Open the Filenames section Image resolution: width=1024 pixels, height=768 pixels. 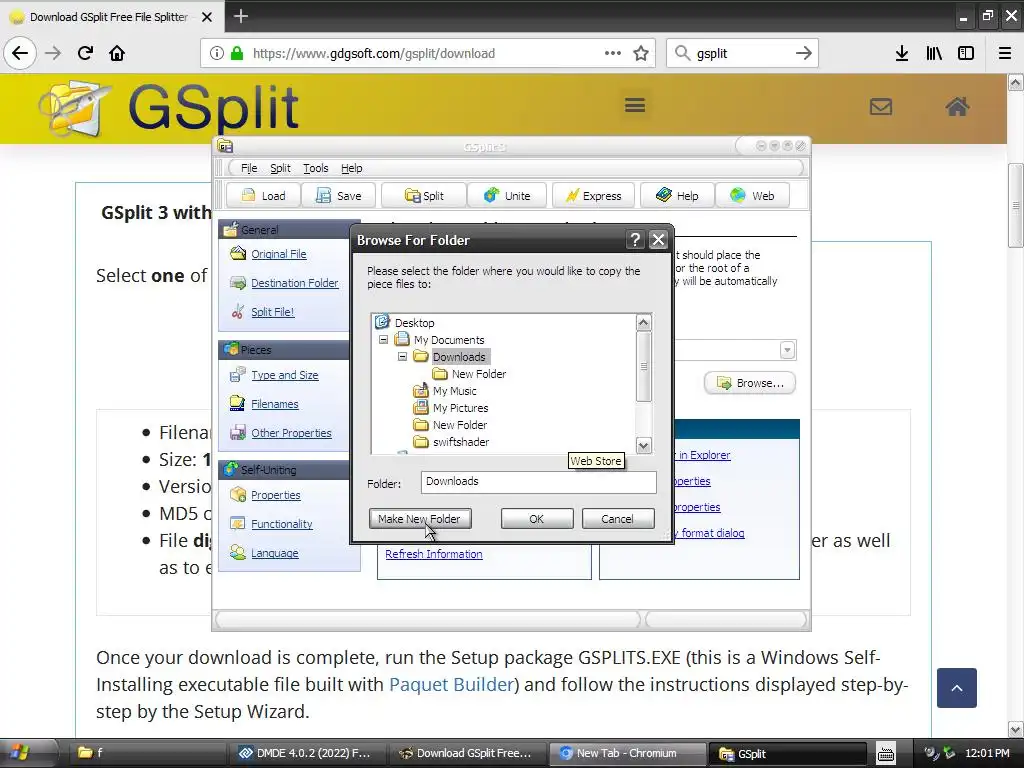[x=275, y=404]
